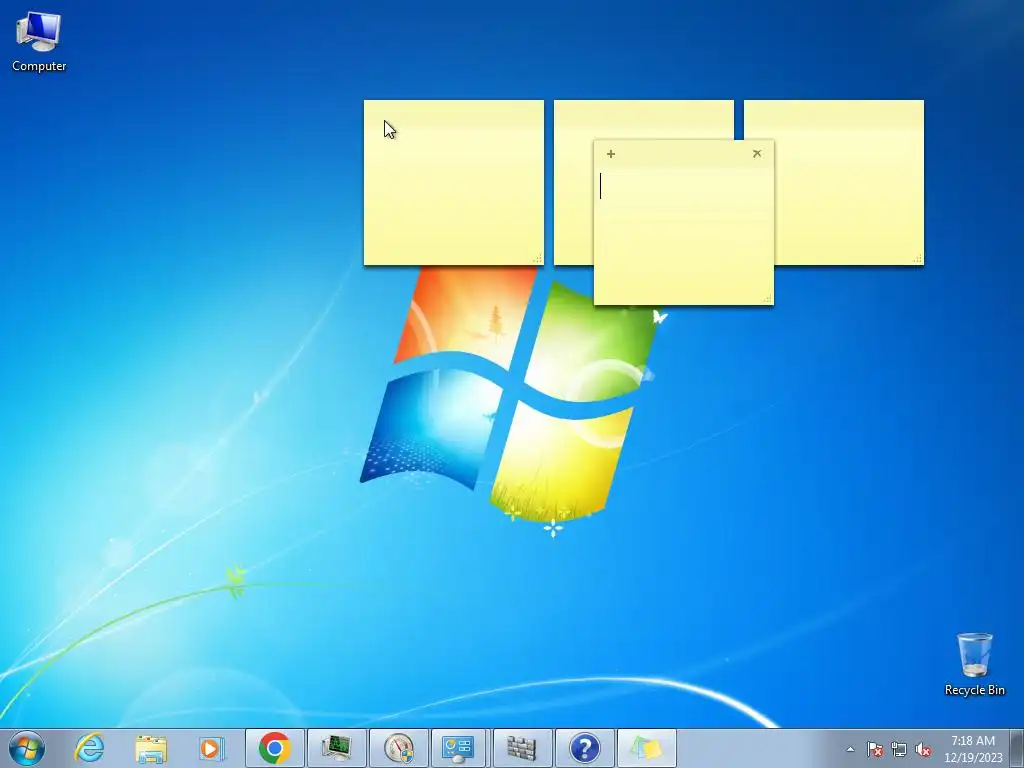Switch to Sticky Notes on the taskbar
1024x768 pixels.
tap(647, 748)
